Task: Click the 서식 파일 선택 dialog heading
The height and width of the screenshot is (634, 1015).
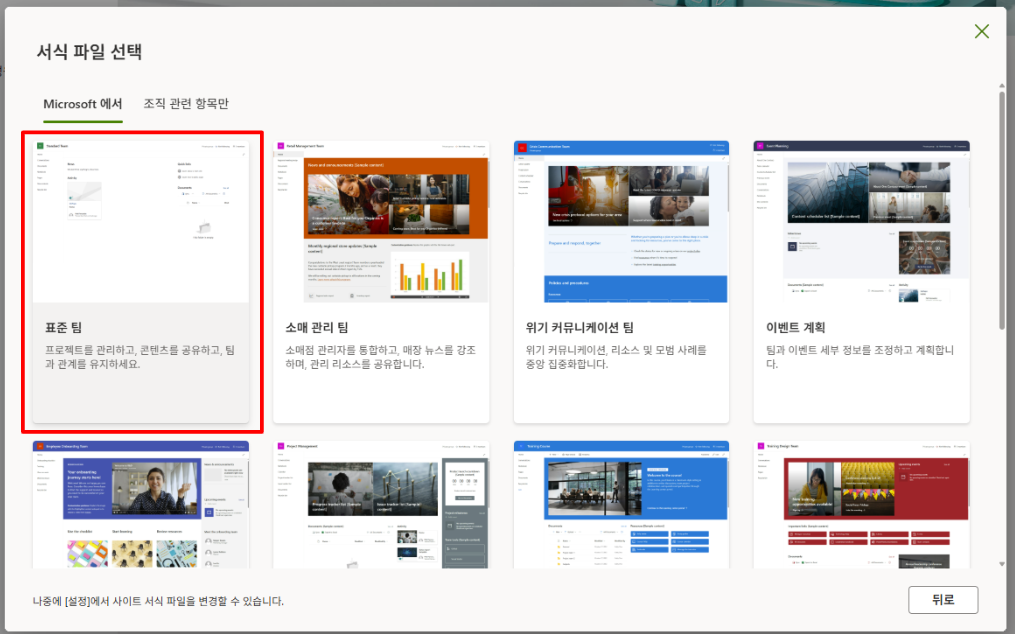Action: tap(89, 51)
